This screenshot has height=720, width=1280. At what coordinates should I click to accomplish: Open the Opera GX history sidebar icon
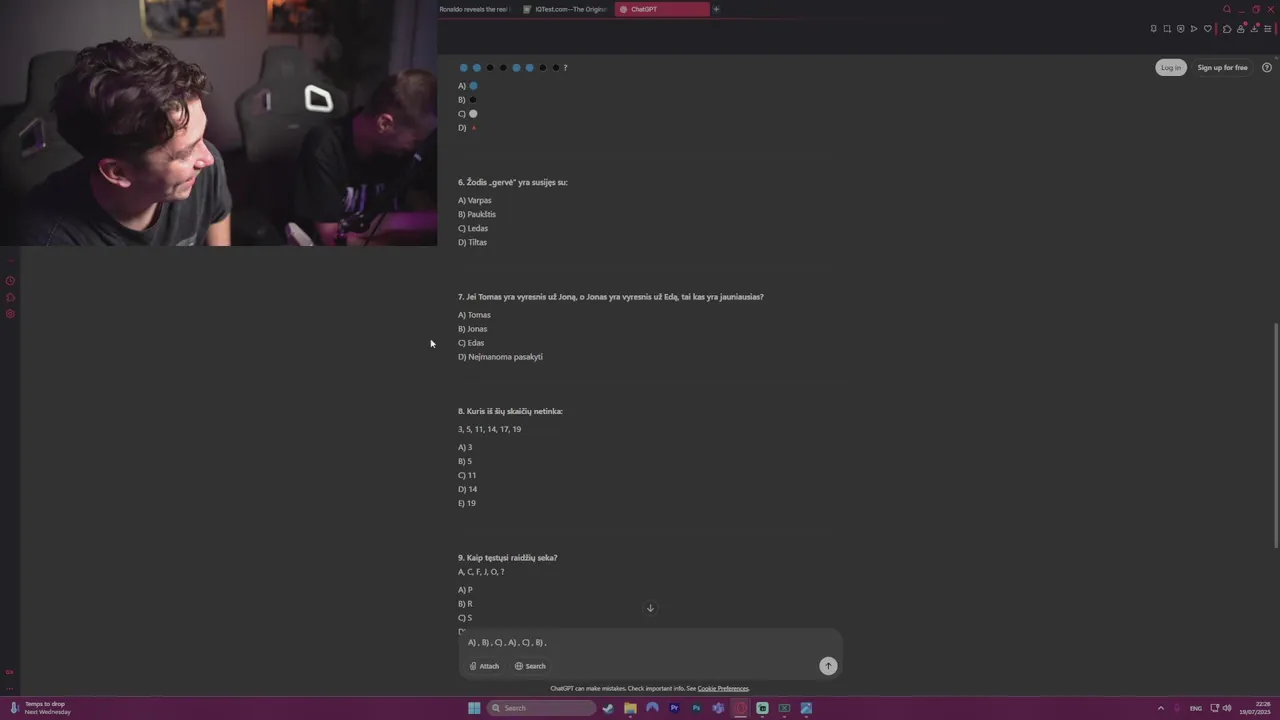point(10,281)
